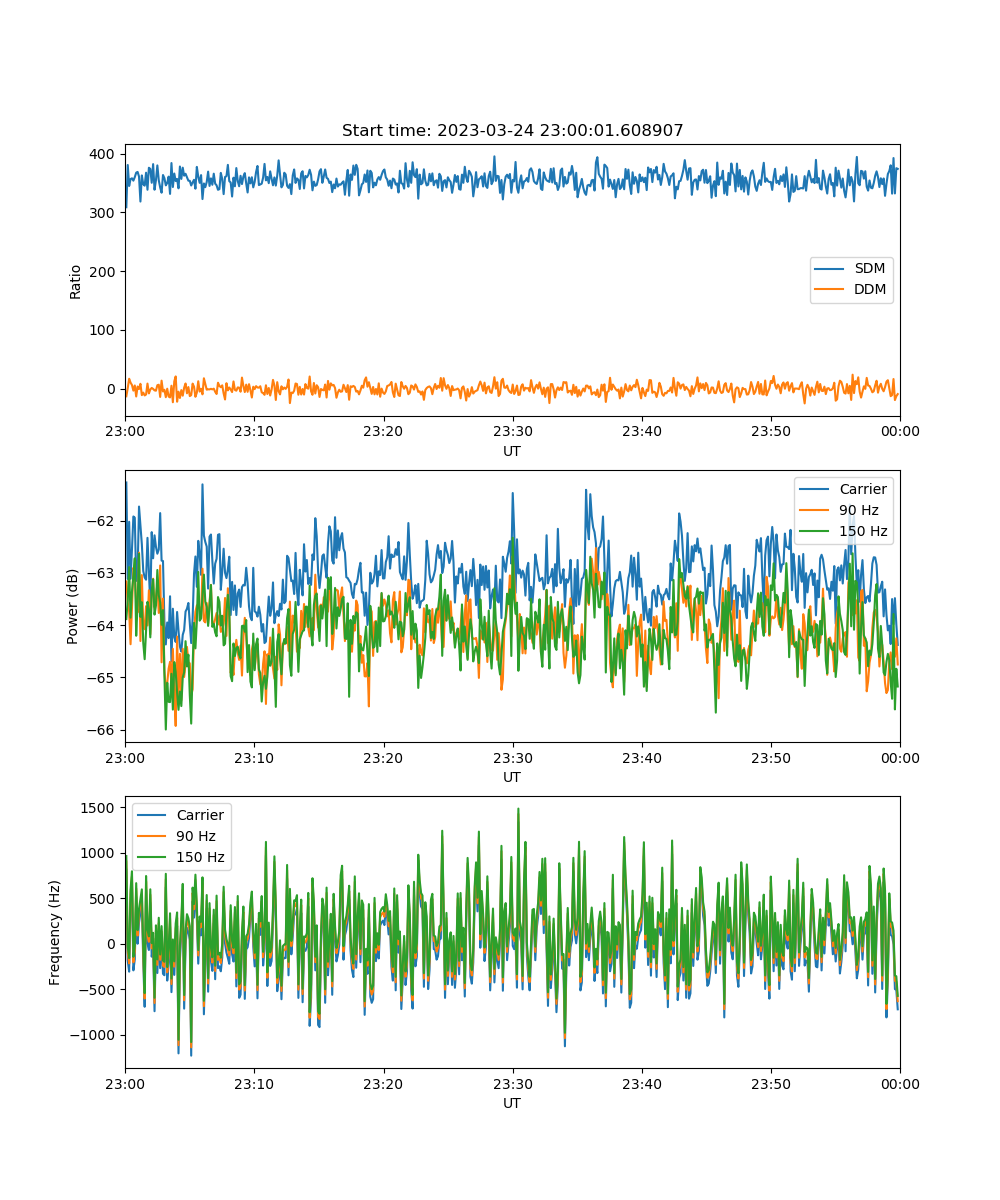Click the 23:00 tick under the Power plot
Viewport: 1000px width, 1200px height.
click(125, 757)
